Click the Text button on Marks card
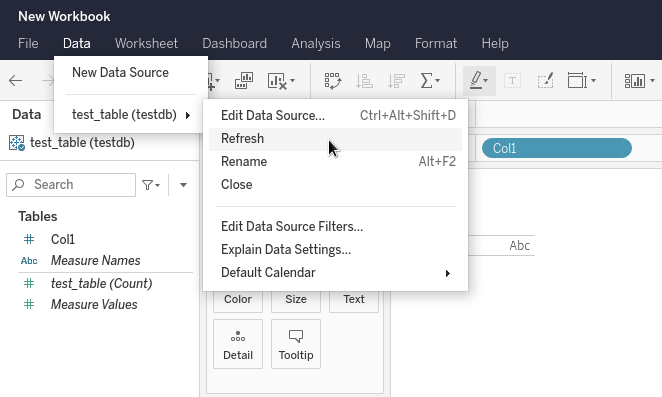Screen dimensions: 662x397 click(x=354, y=299)
